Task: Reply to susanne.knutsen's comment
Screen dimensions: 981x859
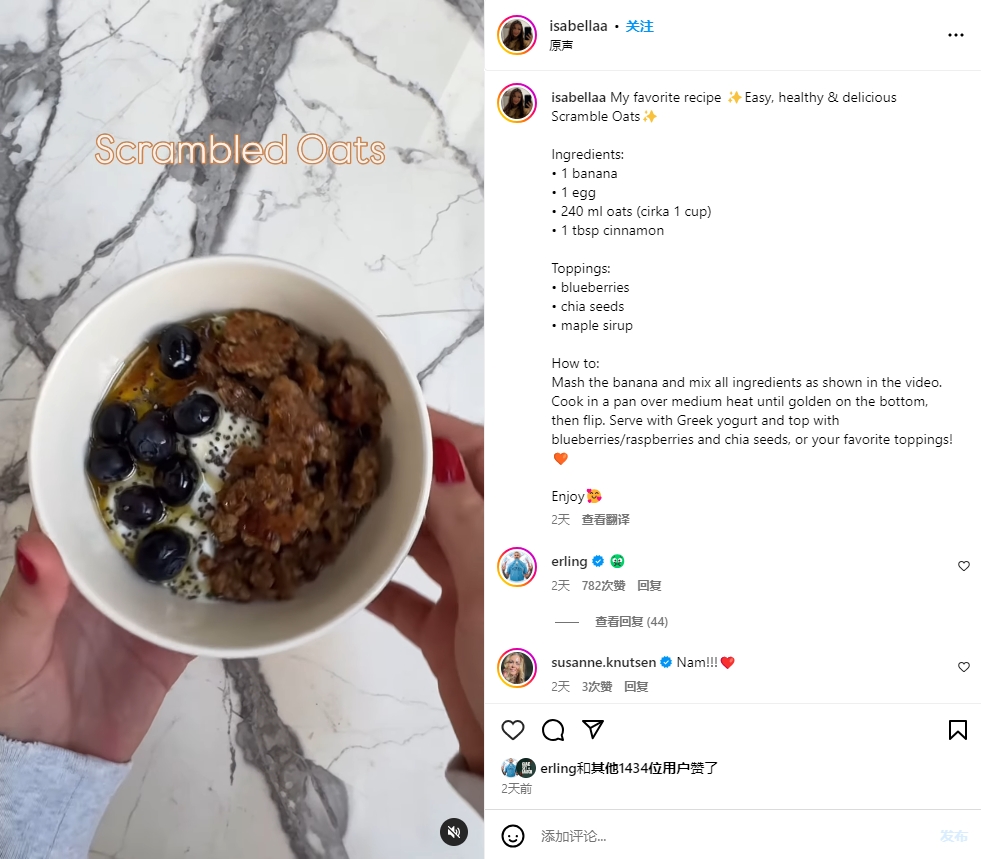Action: 636,686
